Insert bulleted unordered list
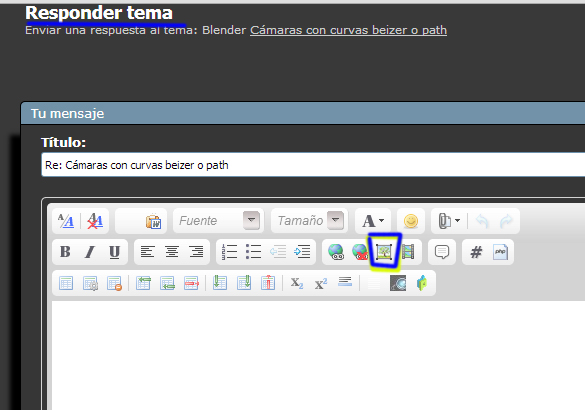This screenshot has height=410, width=585. (x=253, y=252)
